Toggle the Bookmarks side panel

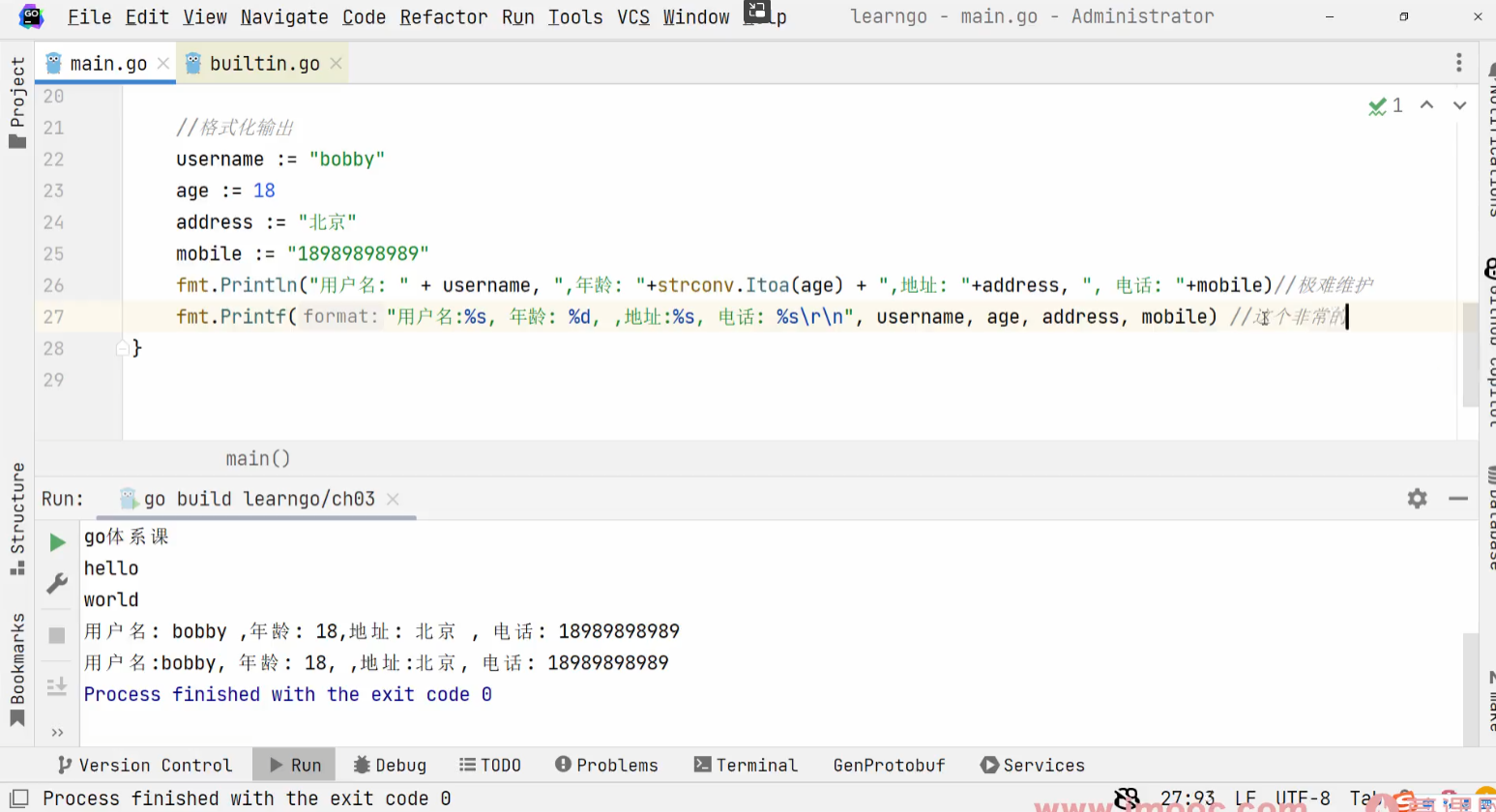(17, 669)
